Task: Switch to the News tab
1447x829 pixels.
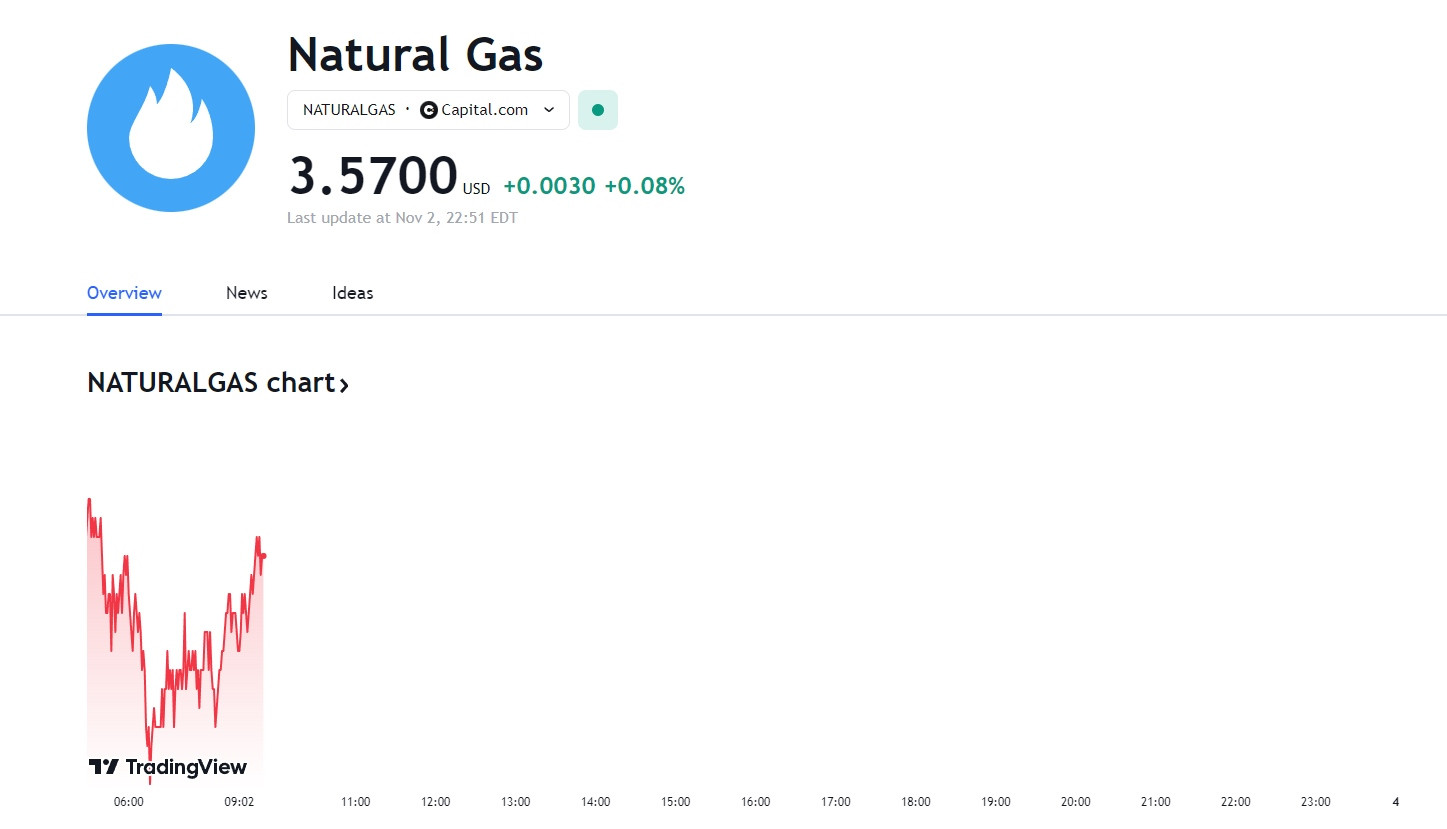Action: (x=246, y=293)
